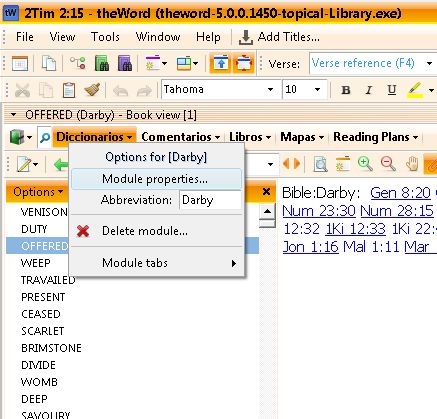The height and width of the screenshot is (419, 437).
Task: Select WEEP in topics list
Action: point(35,263)
